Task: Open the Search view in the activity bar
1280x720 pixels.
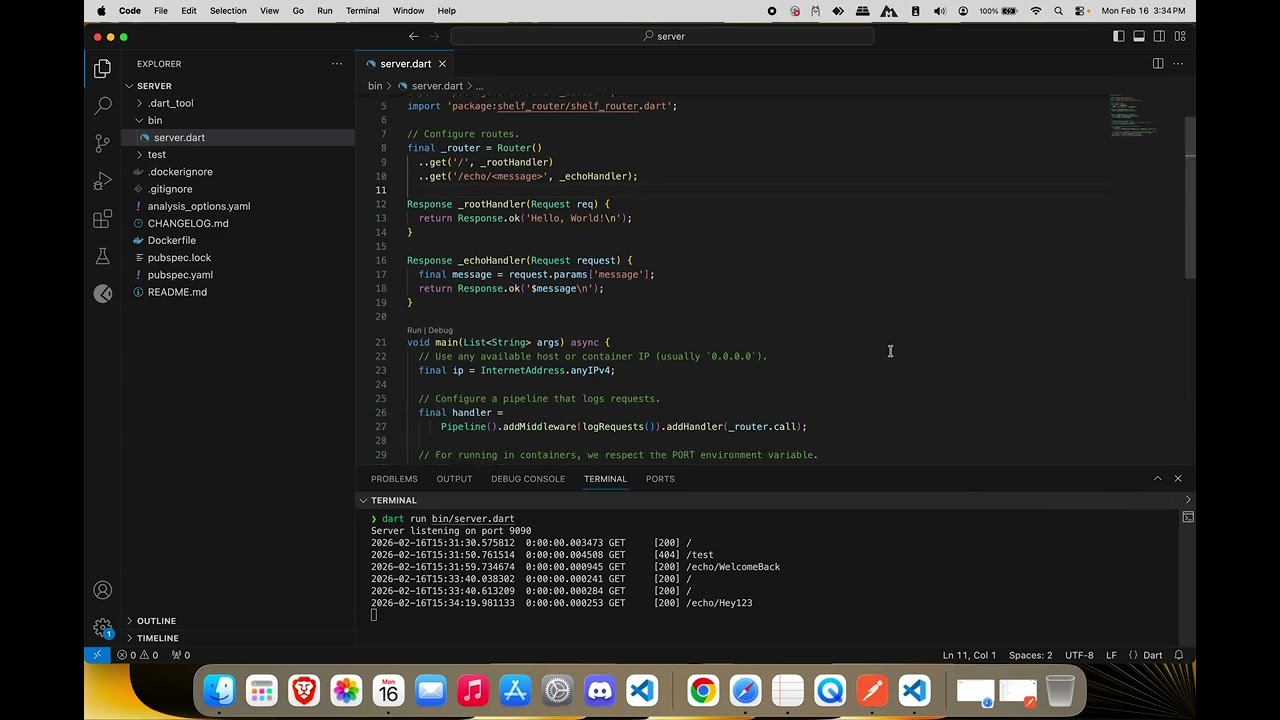Action: [x=102, y=105]
